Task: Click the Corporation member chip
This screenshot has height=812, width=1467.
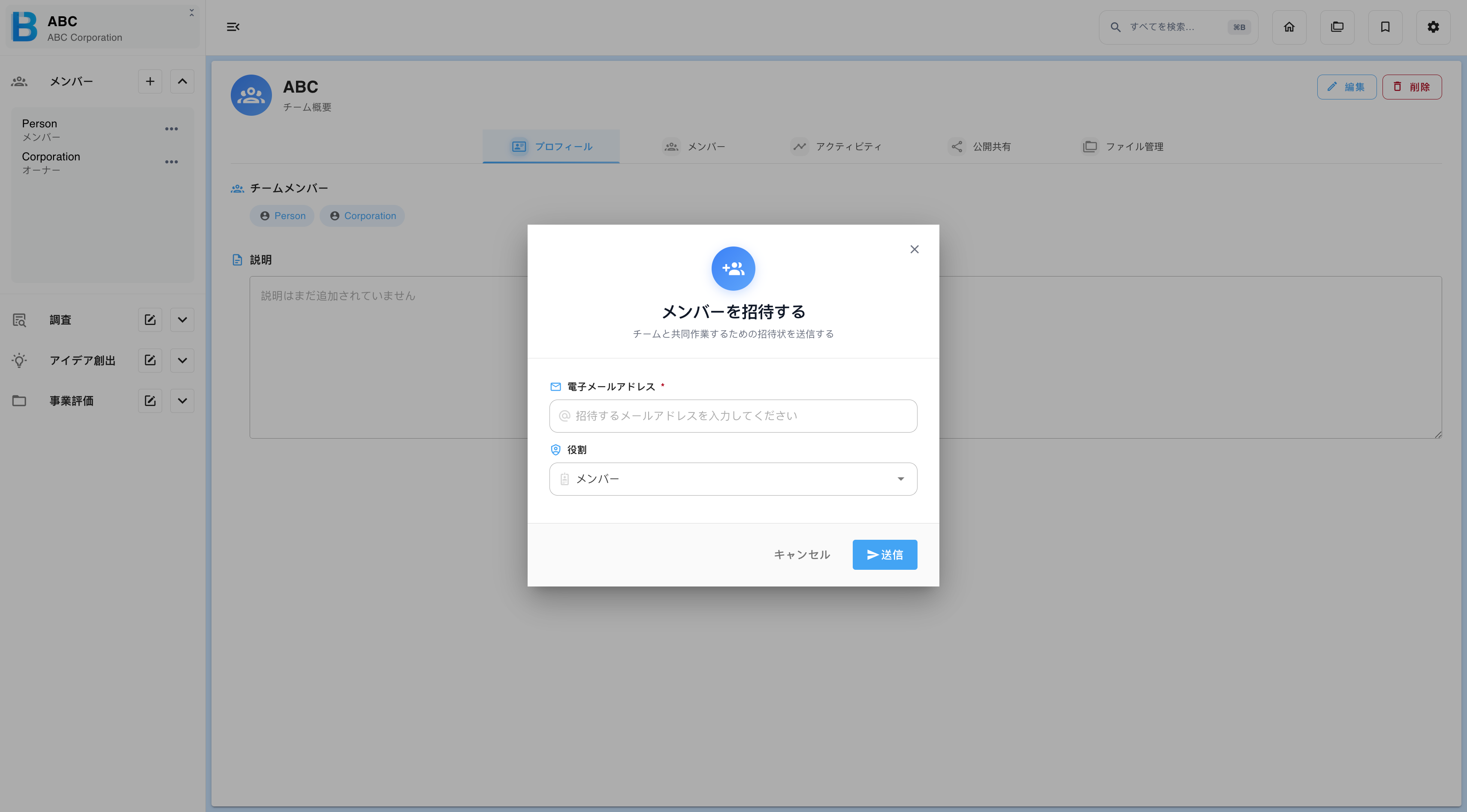Action: (x=362, y=216)
